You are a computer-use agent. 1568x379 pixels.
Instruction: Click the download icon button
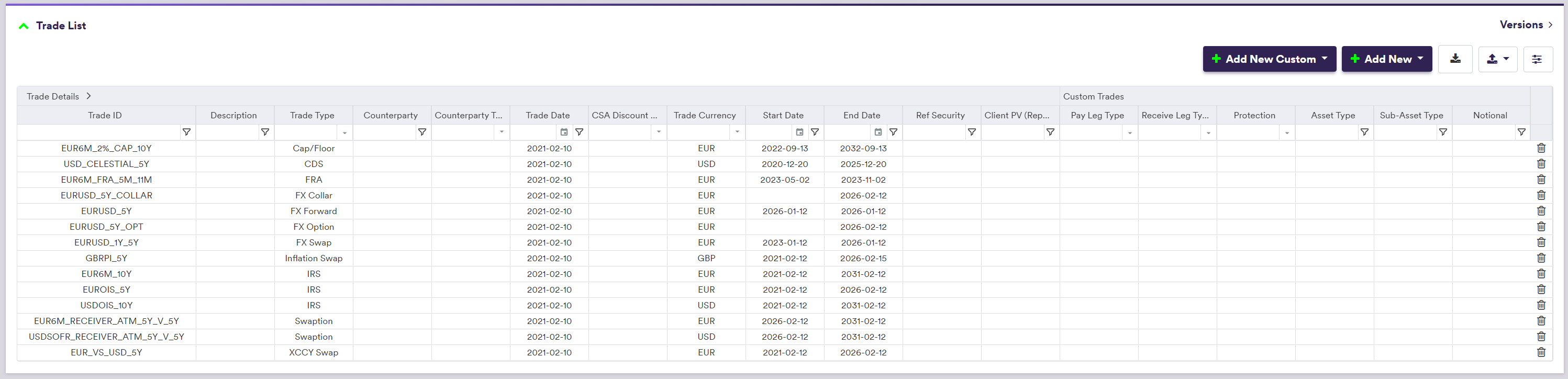pos(1455,59)
